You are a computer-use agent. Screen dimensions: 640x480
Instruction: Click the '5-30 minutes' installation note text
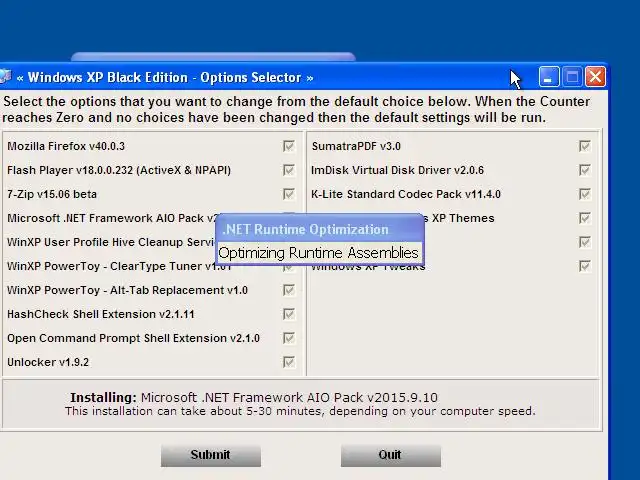(x=300, y=411)
